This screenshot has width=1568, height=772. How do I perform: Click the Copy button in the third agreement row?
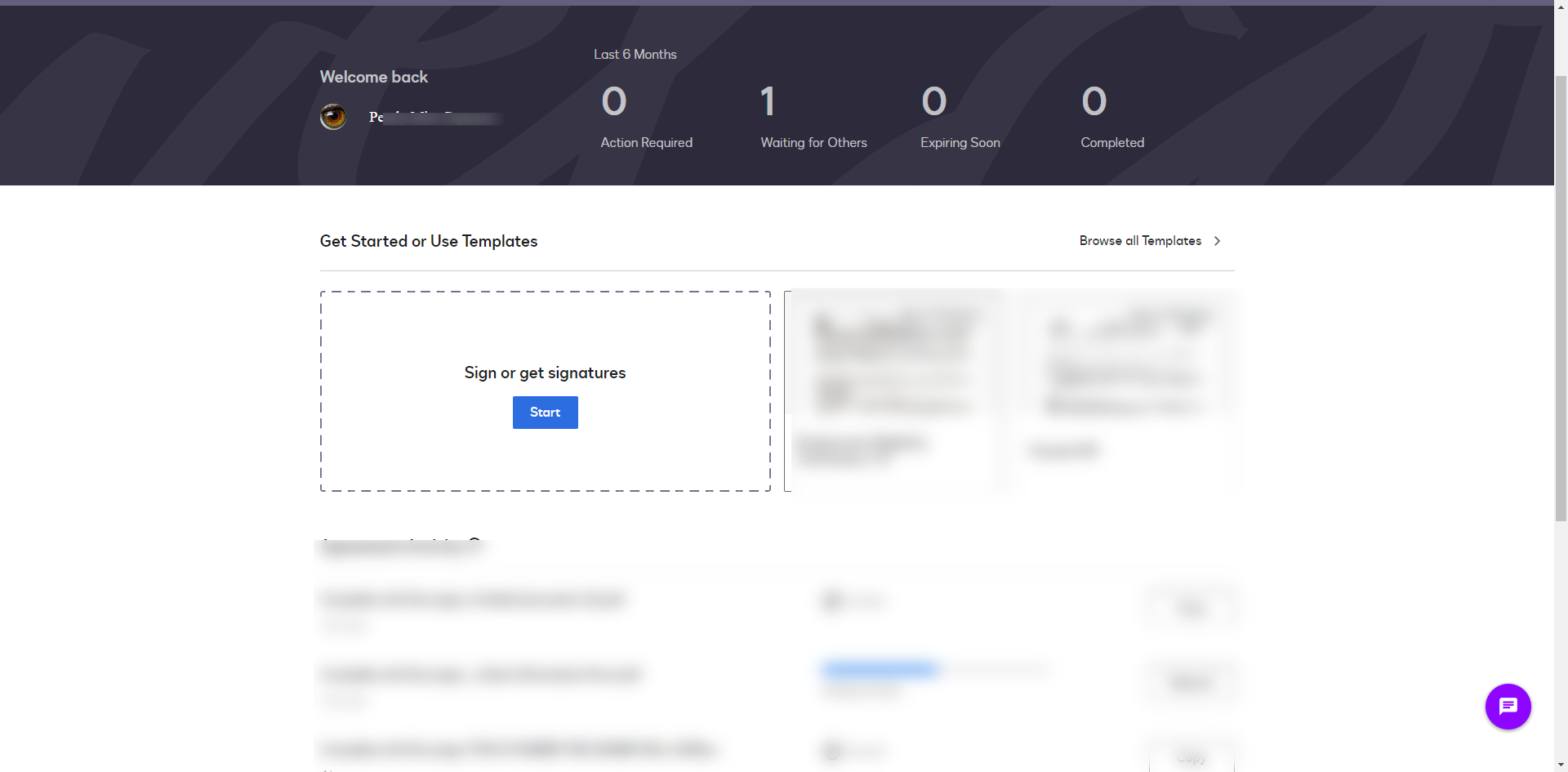click(x=1192, y=759)
